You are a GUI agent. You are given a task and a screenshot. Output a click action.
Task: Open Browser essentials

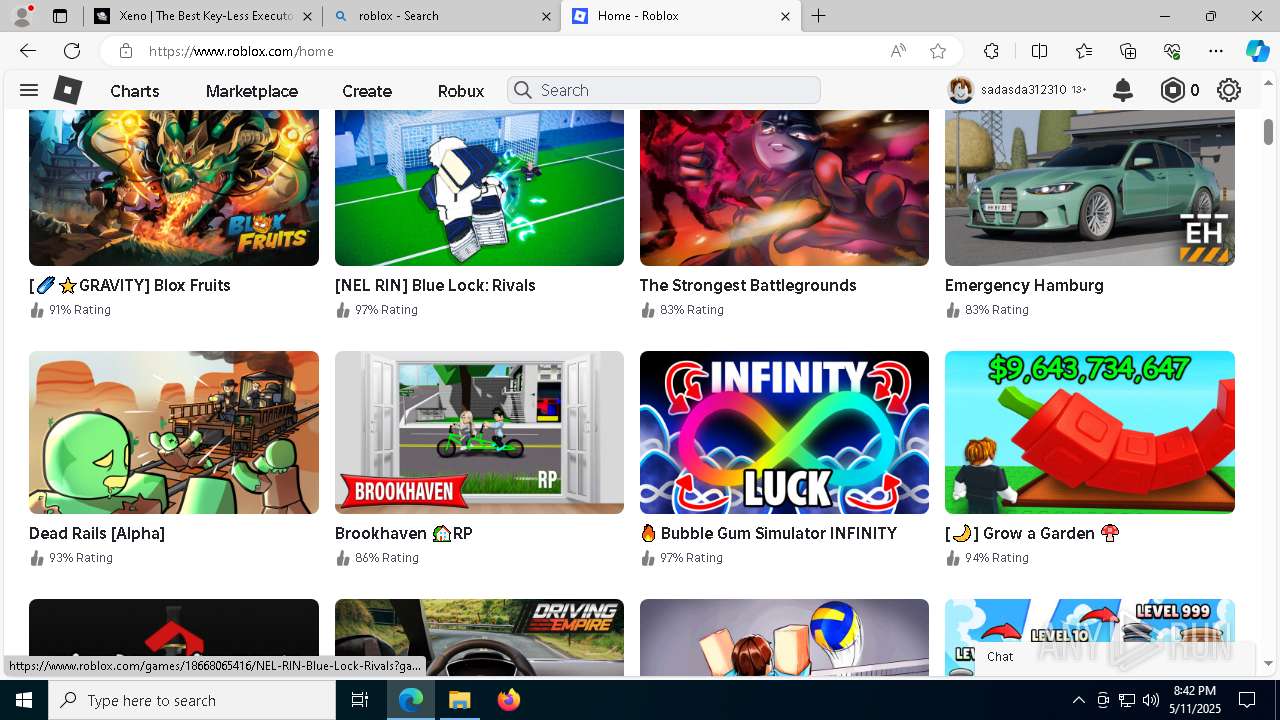coord(1172,51)
